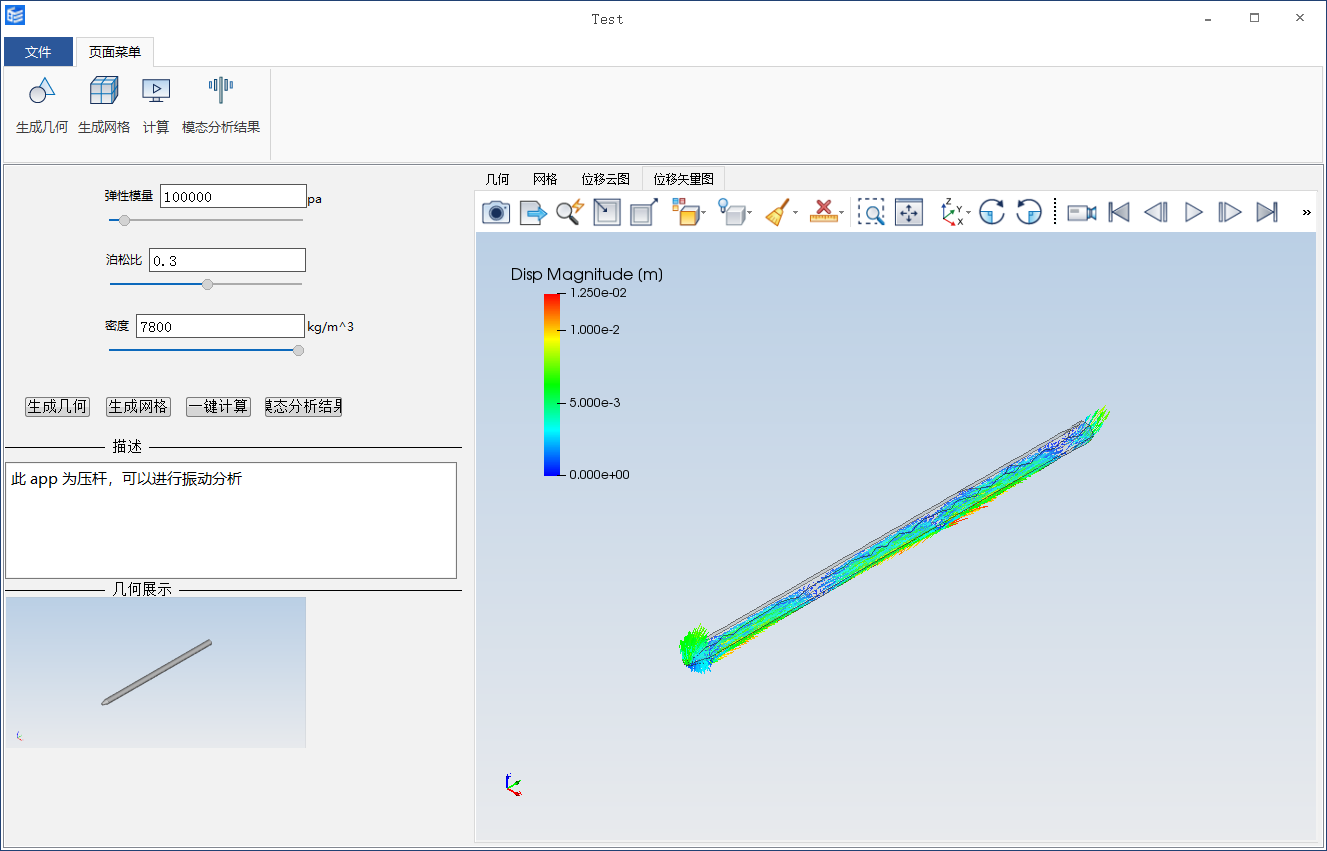
Task: Click the "Disp Magnitude (m)" legend title
Action: 586,274
